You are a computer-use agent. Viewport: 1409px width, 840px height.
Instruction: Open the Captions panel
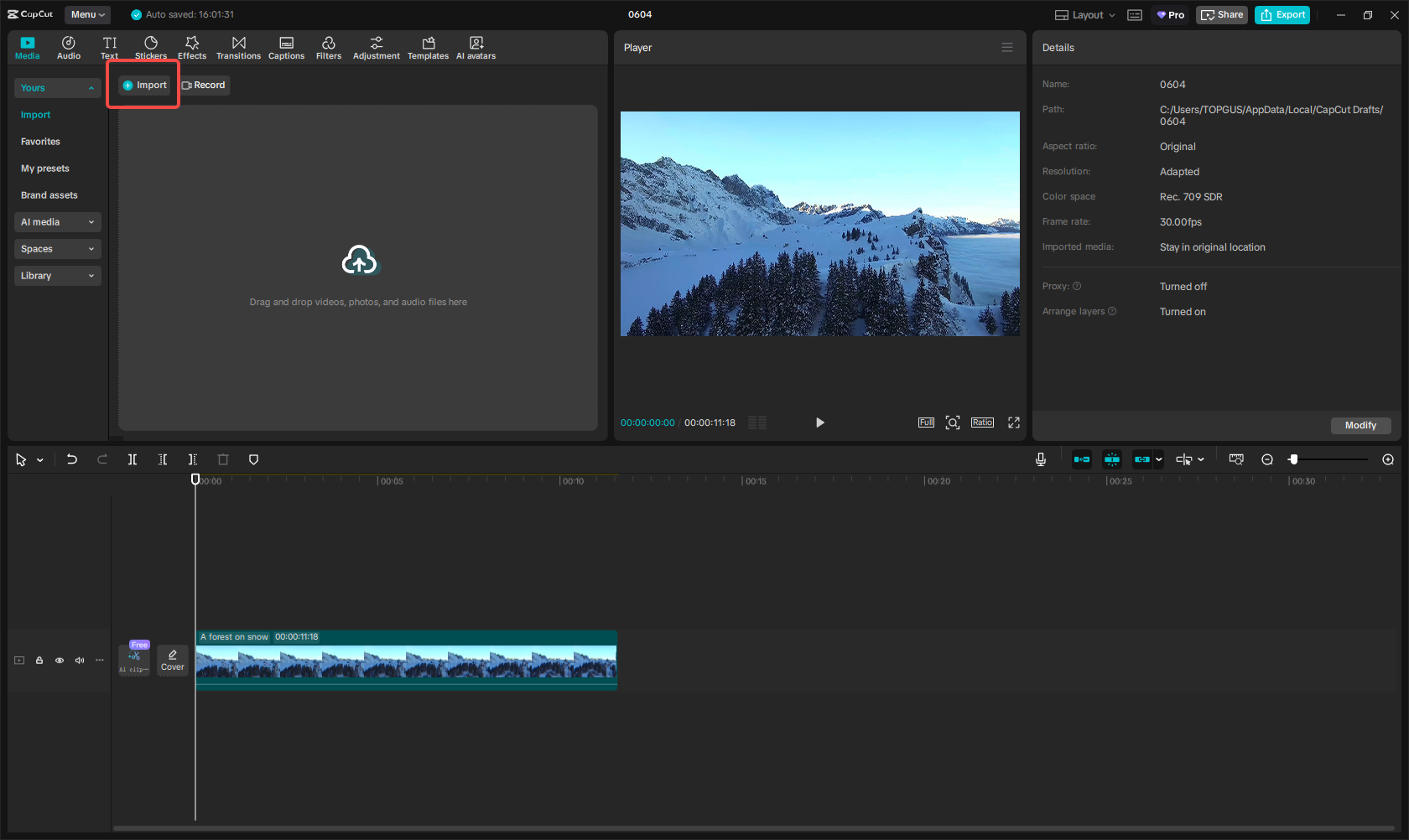tap(286, 47)
